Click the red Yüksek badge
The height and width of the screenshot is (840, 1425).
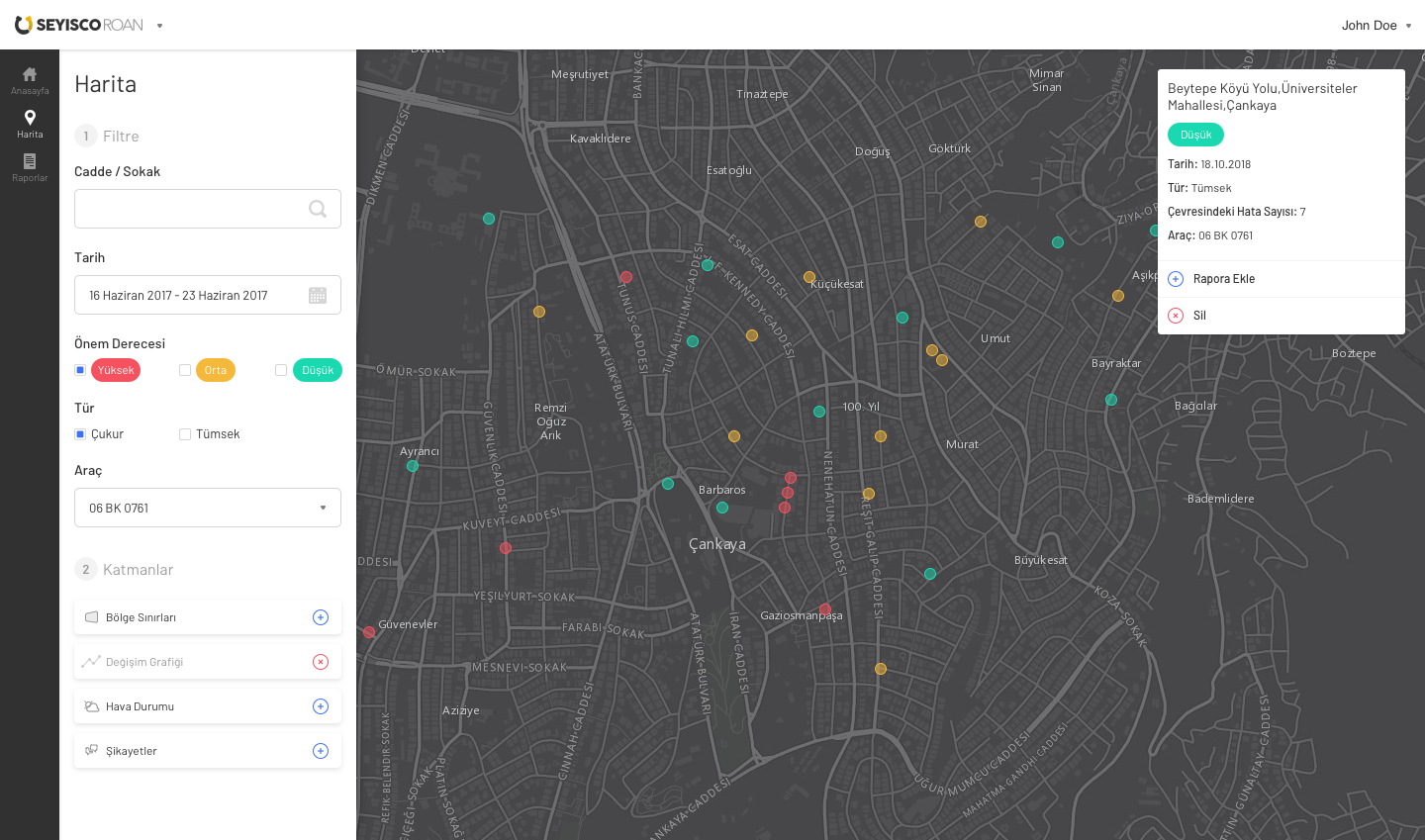(x=116, y=370)
